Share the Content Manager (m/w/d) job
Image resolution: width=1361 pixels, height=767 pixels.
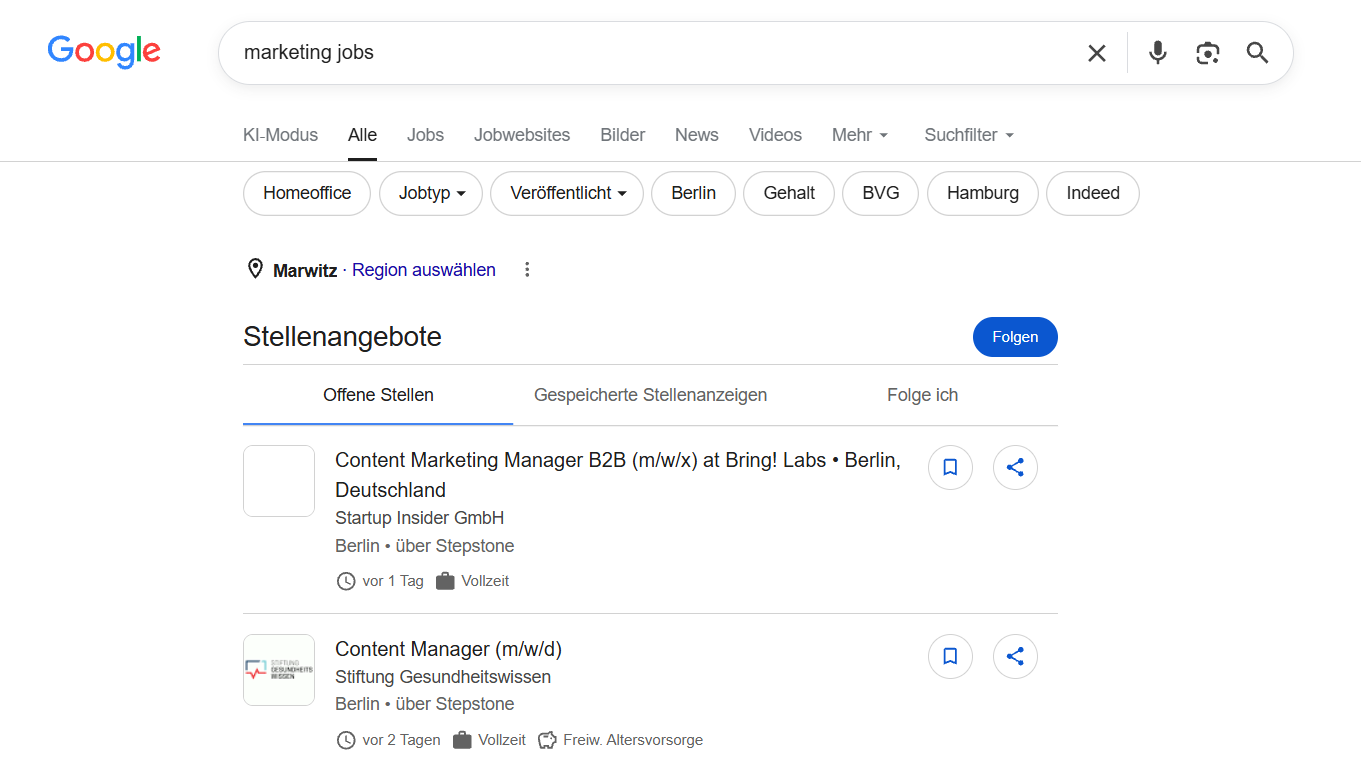tap(1015, 656)
